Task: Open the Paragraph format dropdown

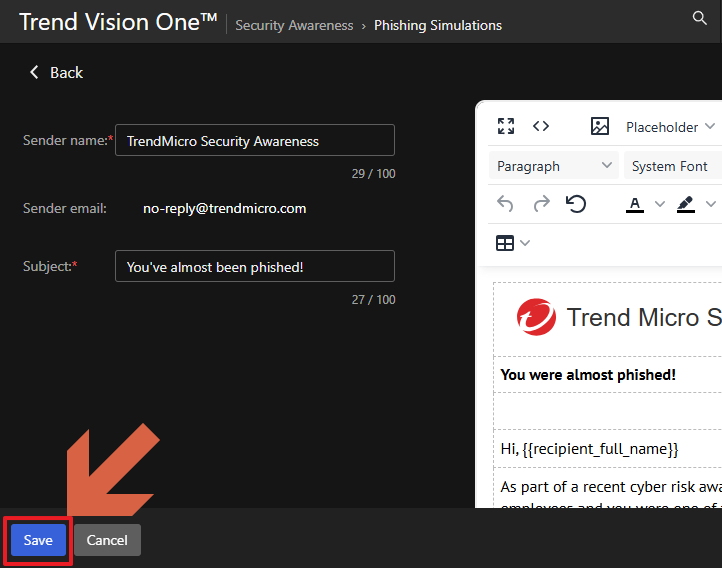Action: 555,166
